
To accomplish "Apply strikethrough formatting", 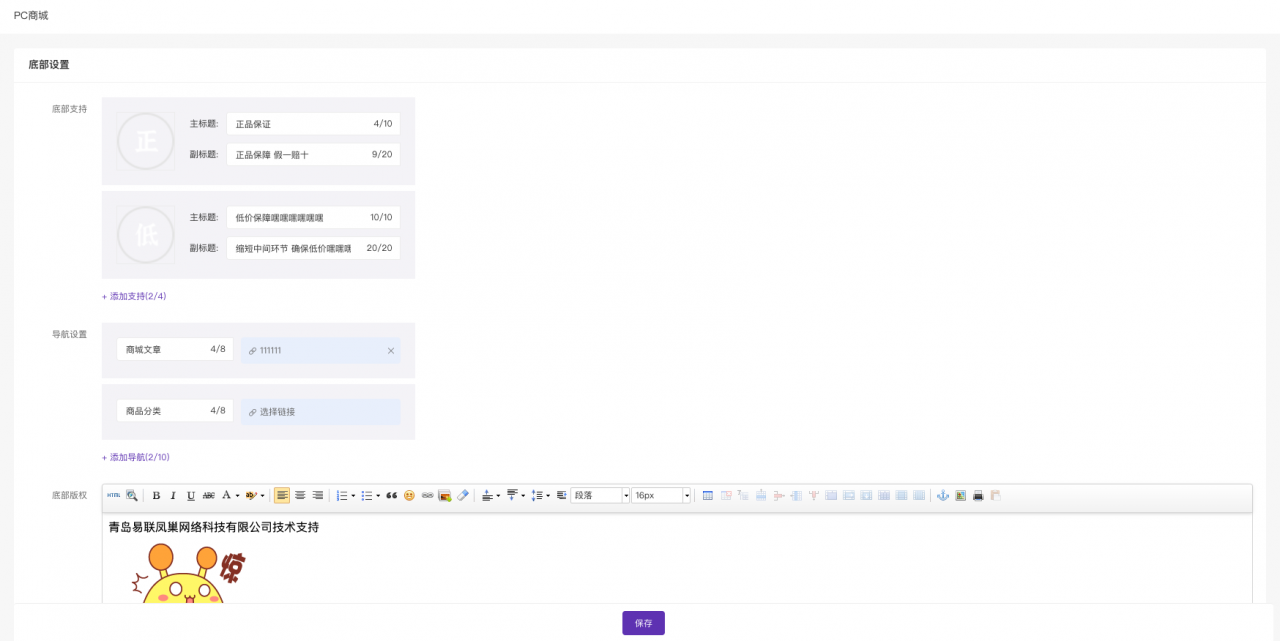I will coord(209,495).
